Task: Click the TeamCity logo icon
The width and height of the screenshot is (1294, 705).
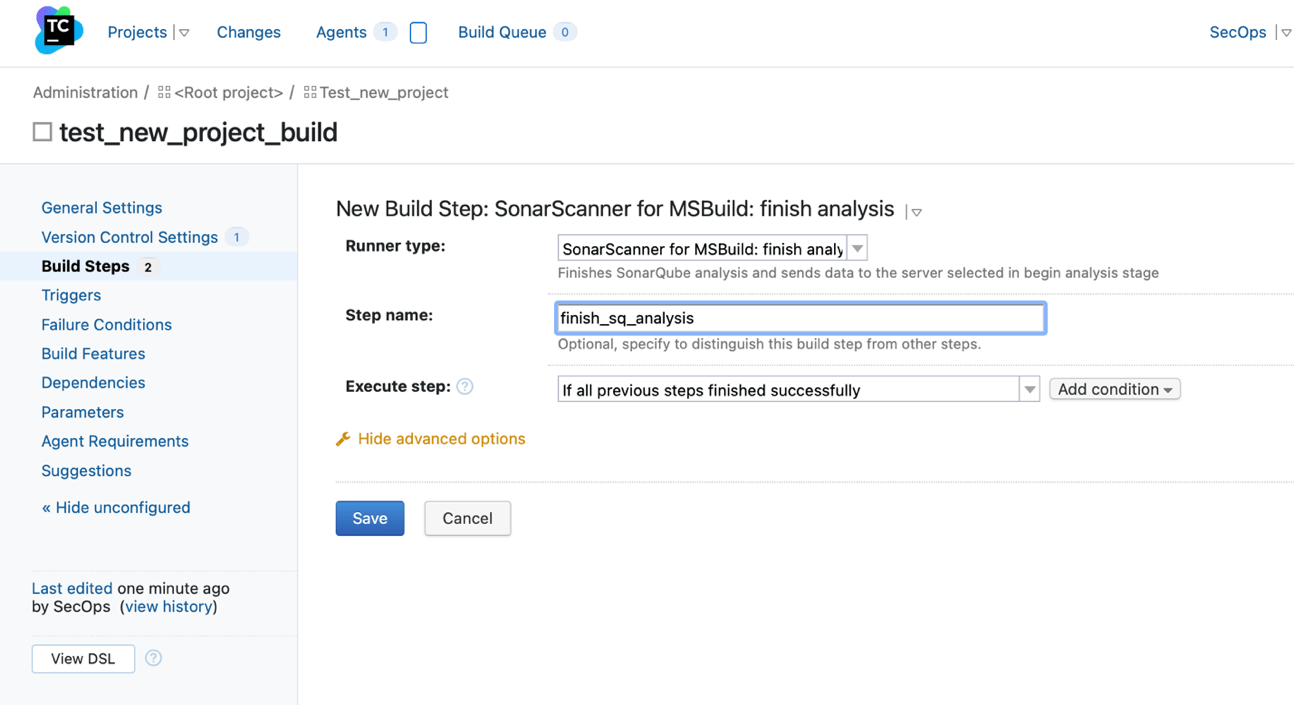Action: 59,31
